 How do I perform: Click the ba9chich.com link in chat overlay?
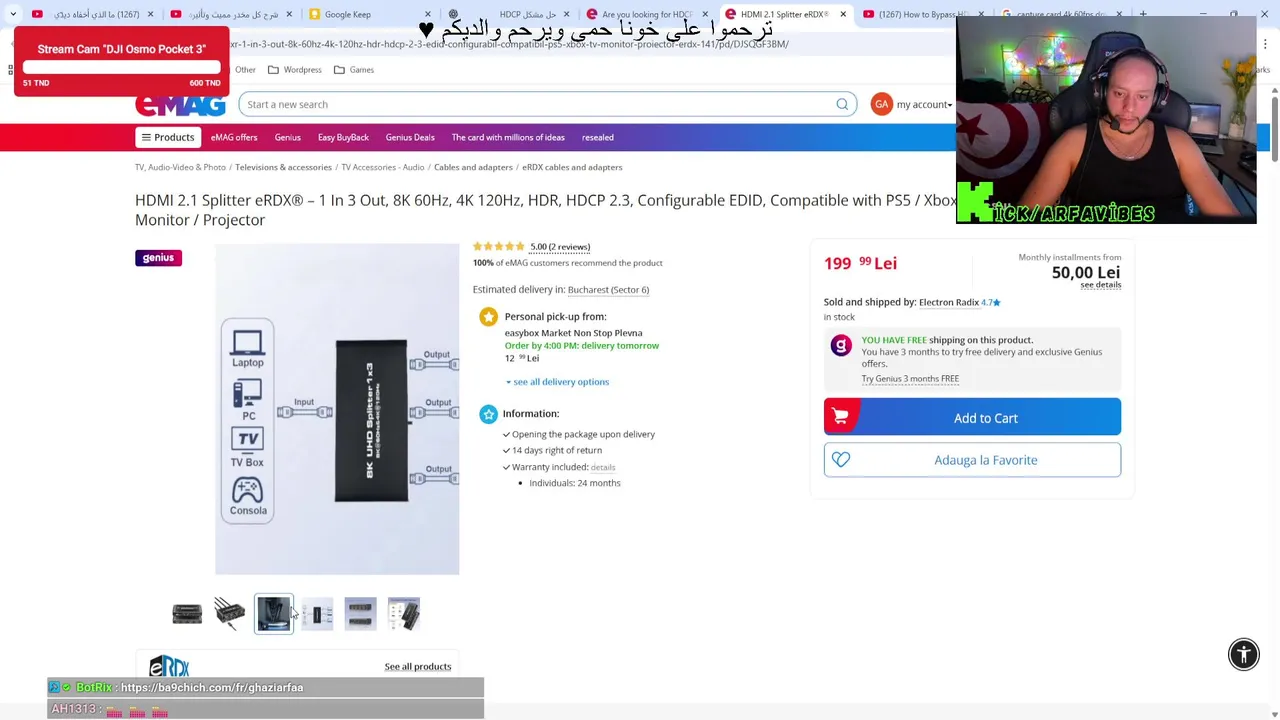click(211, 688)
